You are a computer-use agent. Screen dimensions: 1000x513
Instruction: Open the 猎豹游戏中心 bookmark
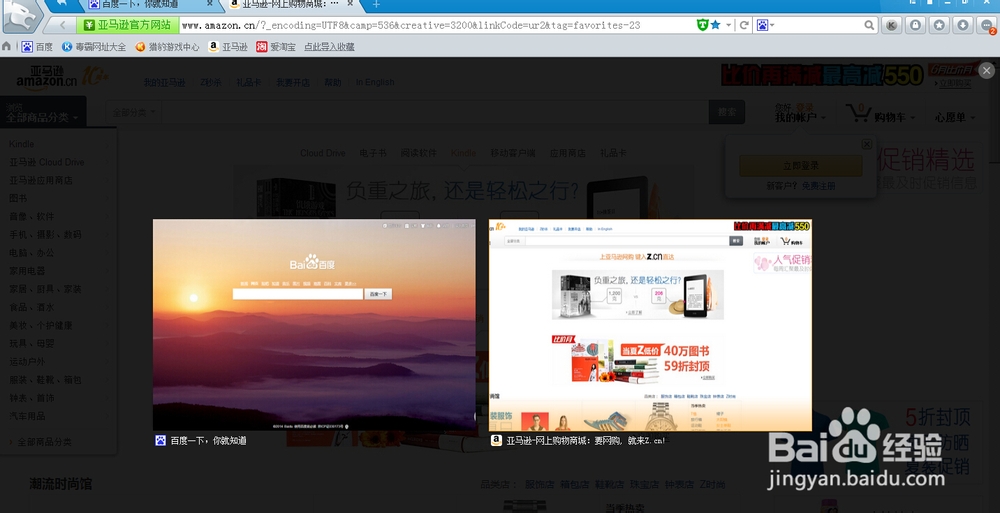pos(167,47)
